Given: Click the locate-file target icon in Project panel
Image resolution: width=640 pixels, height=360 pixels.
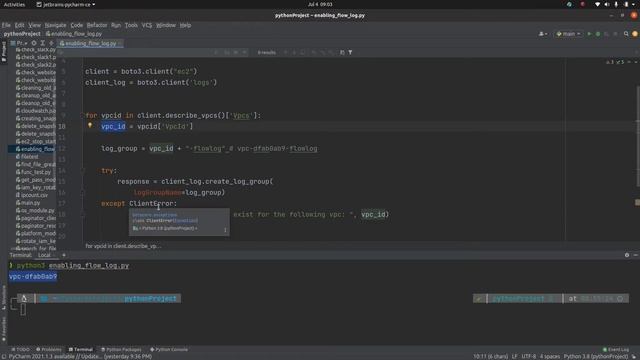Looking at the screenshot, I should (34, 43).
